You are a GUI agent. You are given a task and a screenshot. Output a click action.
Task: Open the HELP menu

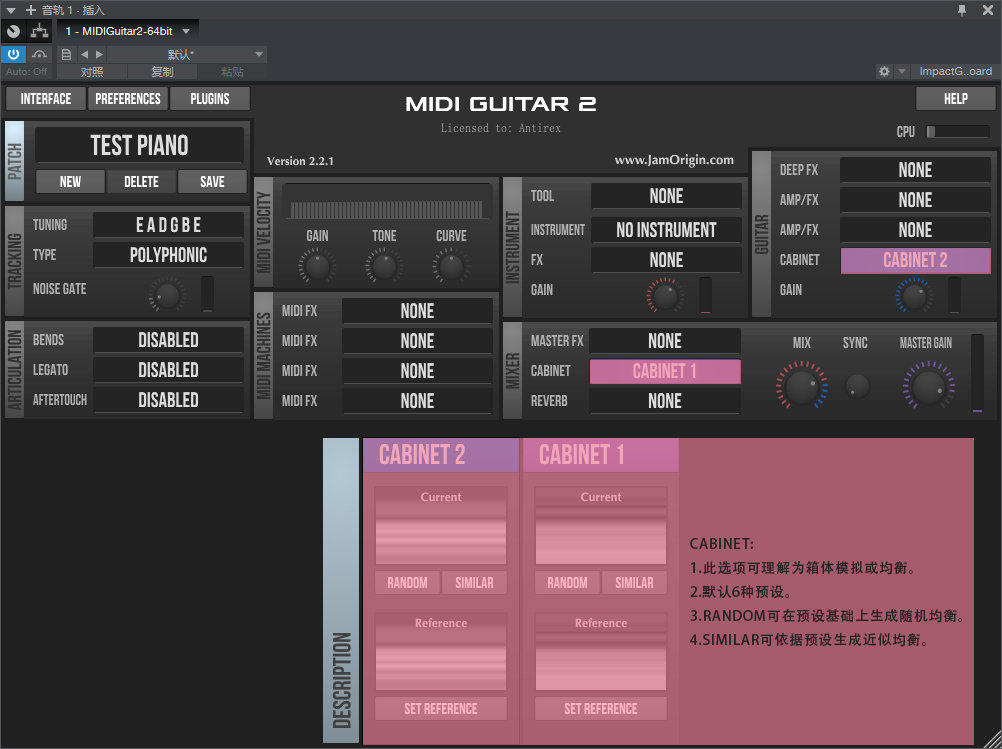tap(955, 98)
